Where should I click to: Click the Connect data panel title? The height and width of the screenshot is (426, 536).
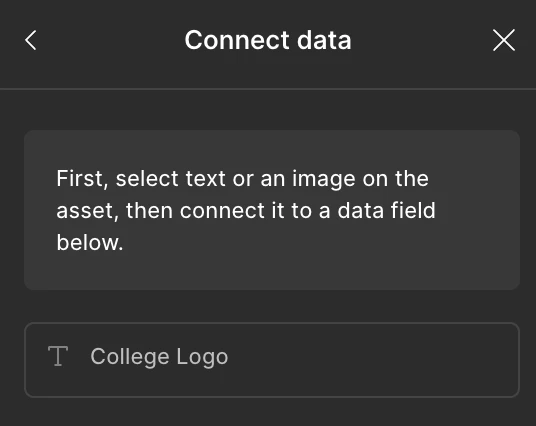(268, 40)
